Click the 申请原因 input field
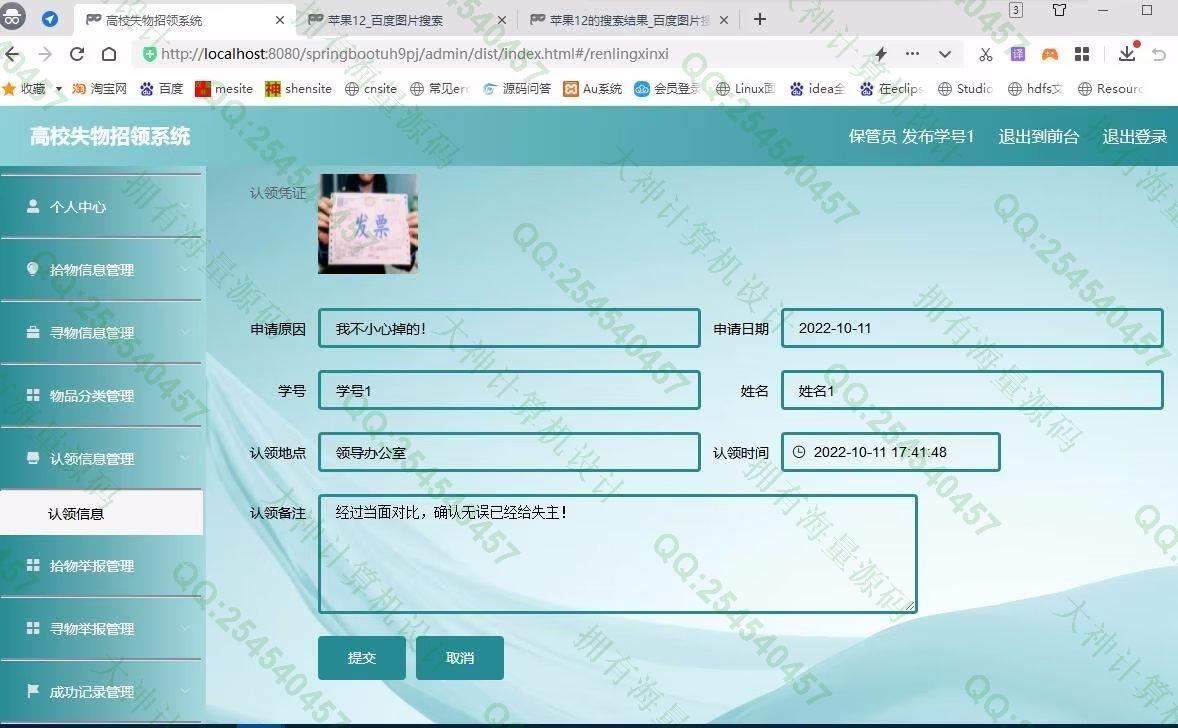This screenshot has width=1178, height=728. pyautogui.click(x=509, y=328)
